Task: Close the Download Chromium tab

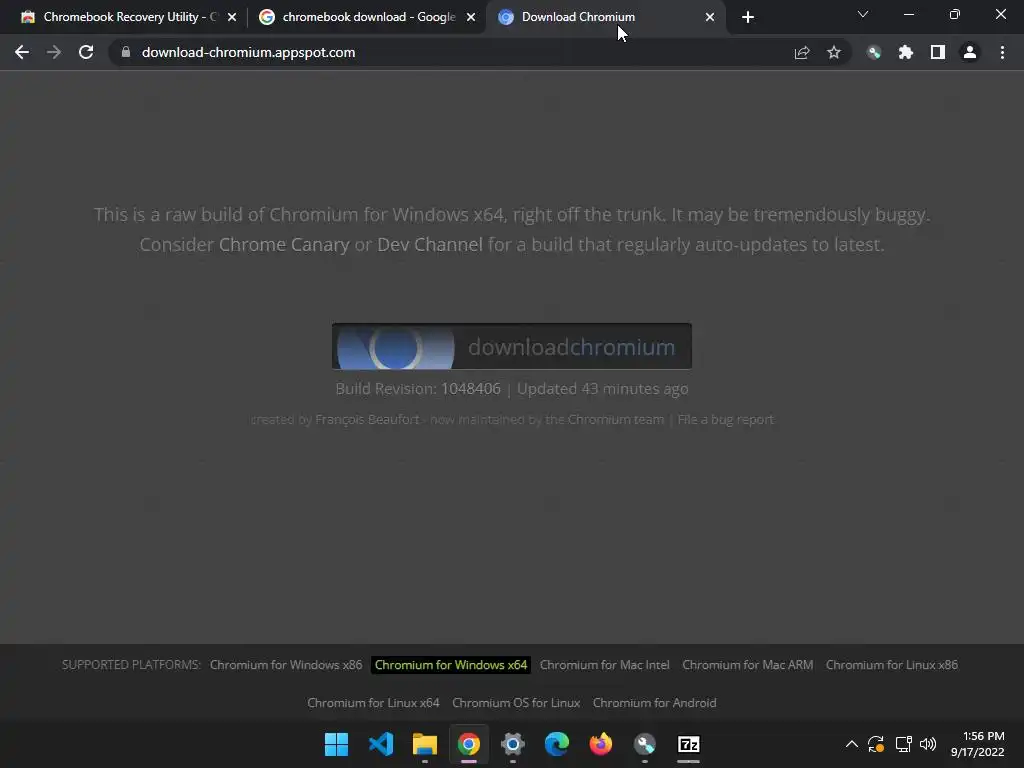Action: [710, 17]
